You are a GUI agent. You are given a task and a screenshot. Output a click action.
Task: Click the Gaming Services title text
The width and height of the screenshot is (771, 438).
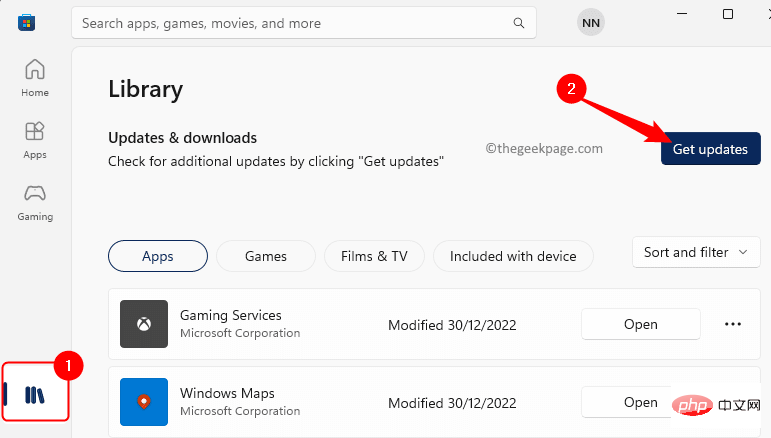tap(231, 315)
